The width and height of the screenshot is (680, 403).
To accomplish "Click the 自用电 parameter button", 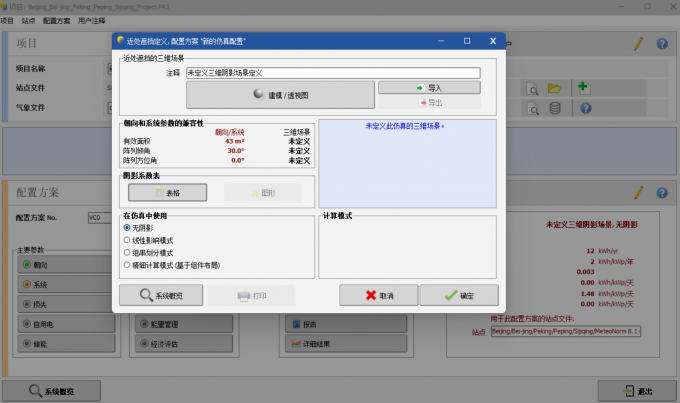I will [67, 324].
